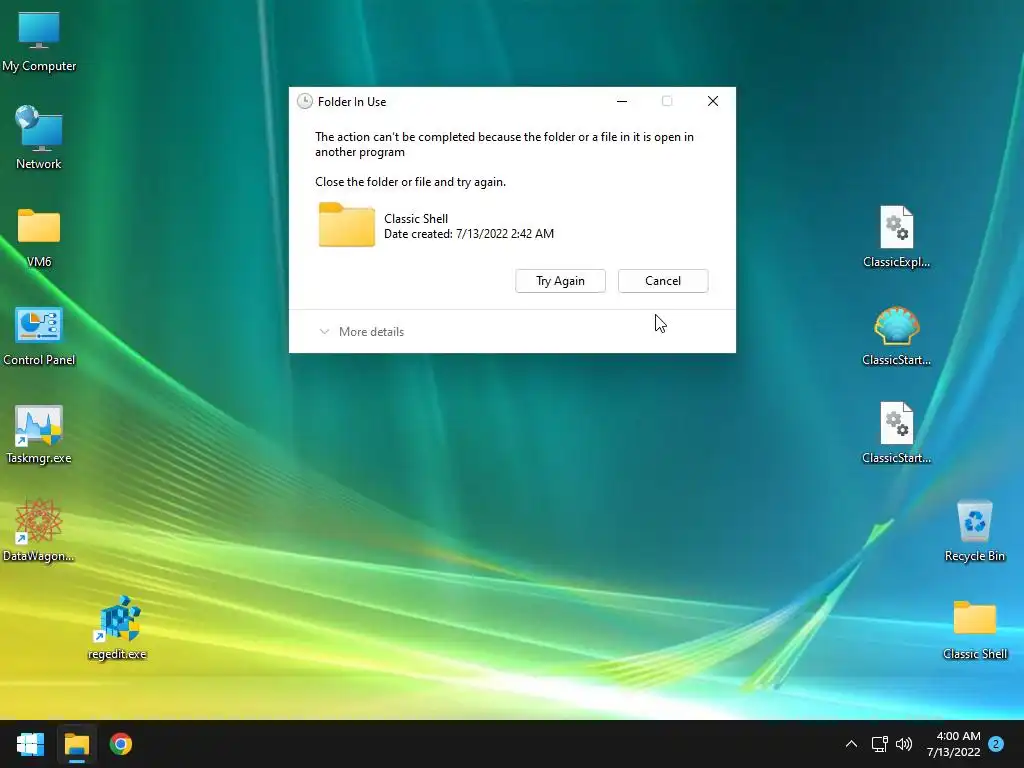Open the notification center badge
The height and width of the screenshot is (768, 1024).
pos(996,744)
